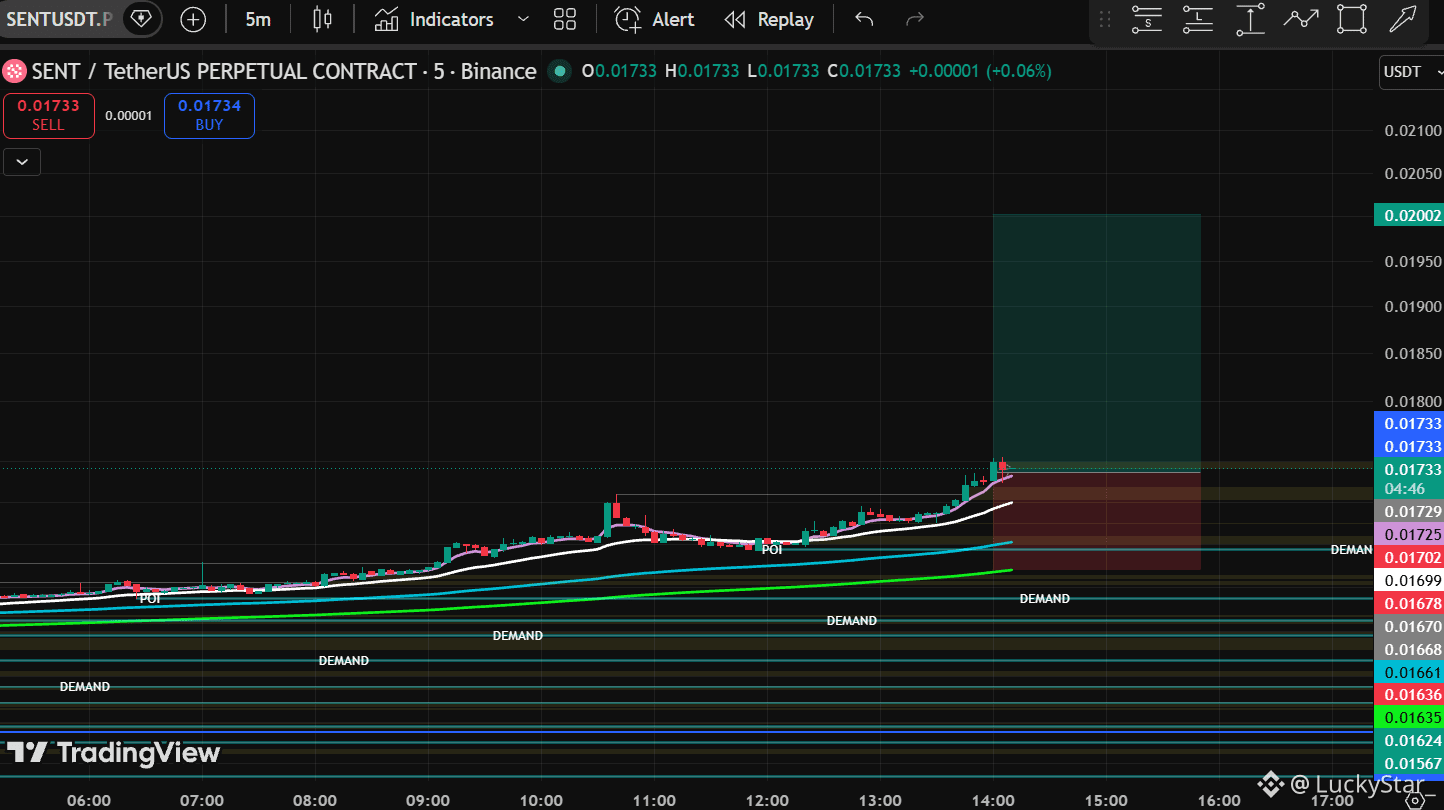
Task: Undo the last chart action
Action: (865, 19)
